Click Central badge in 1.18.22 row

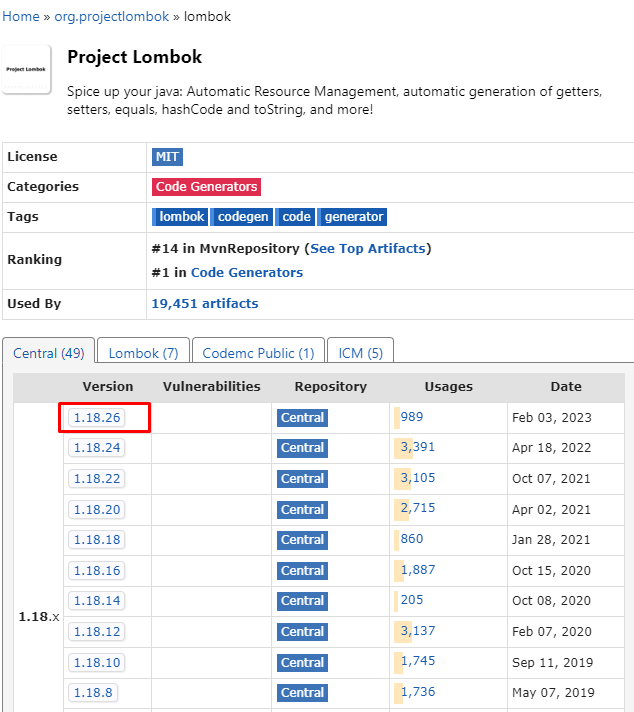(x=302, y=479)
